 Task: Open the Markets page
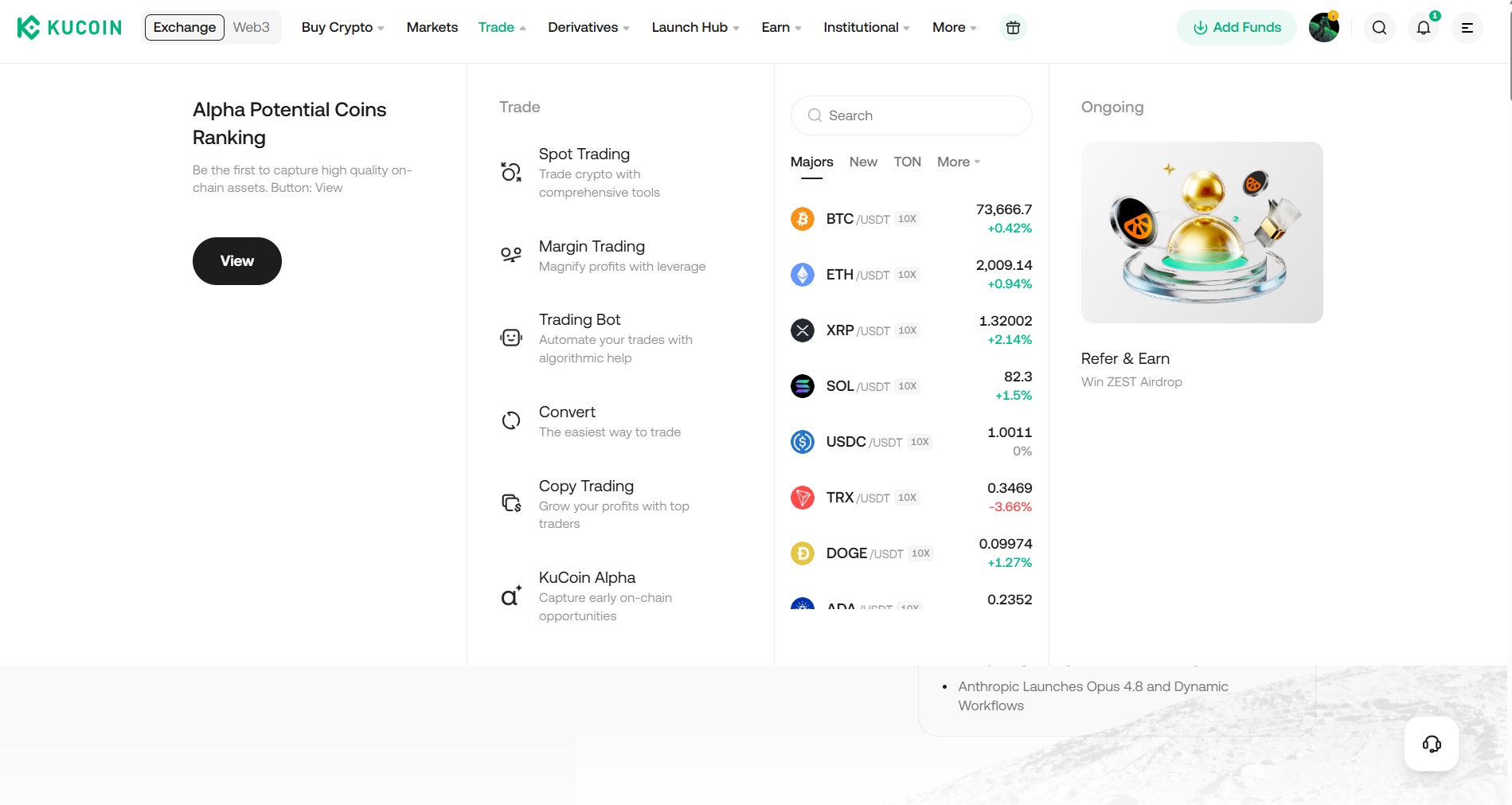point(432,28)
